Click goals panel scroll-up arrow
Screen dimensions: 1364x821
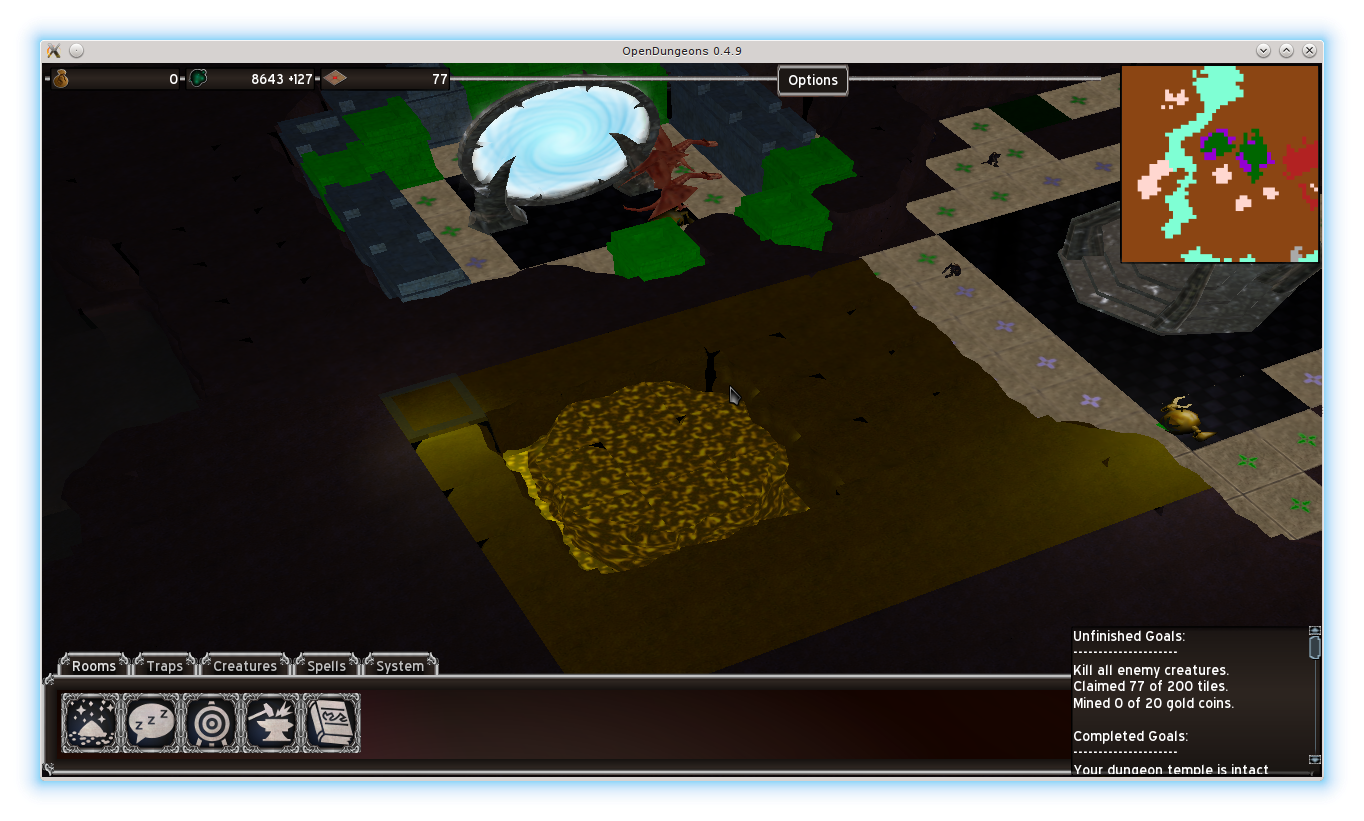click(x=1315, y=631)
